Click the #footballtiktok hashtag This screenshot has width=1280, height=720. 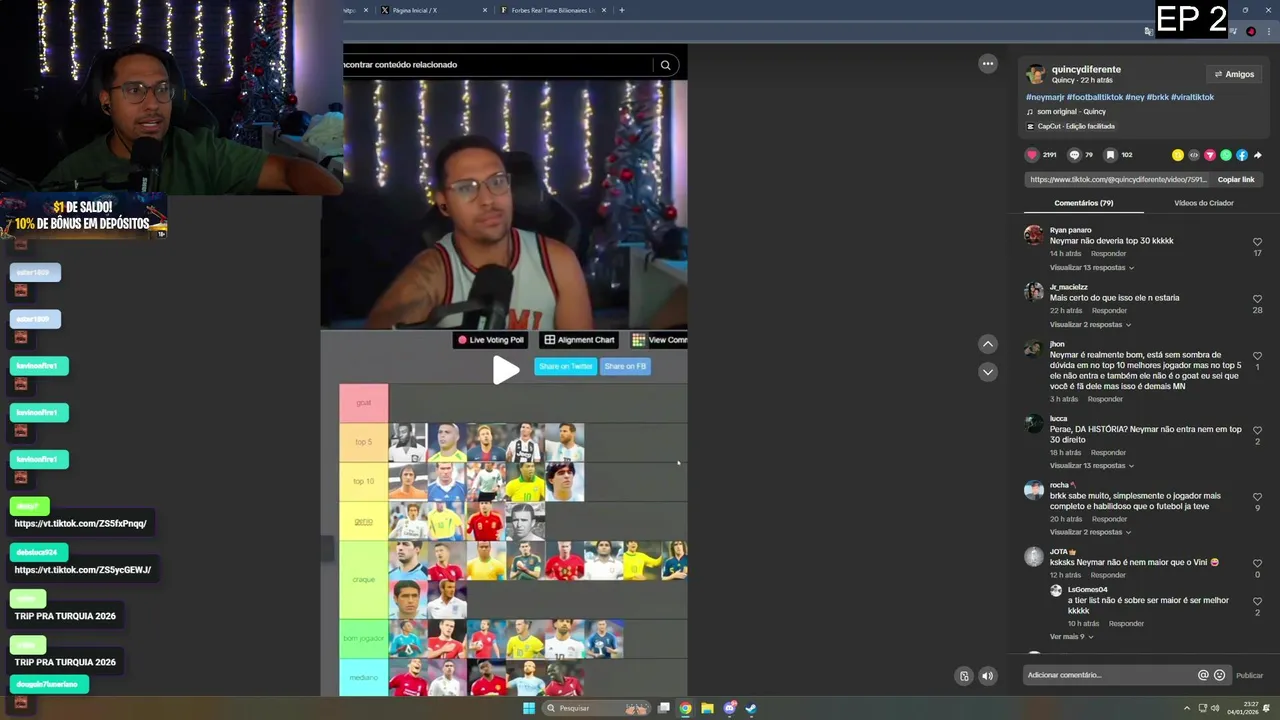1094,97
